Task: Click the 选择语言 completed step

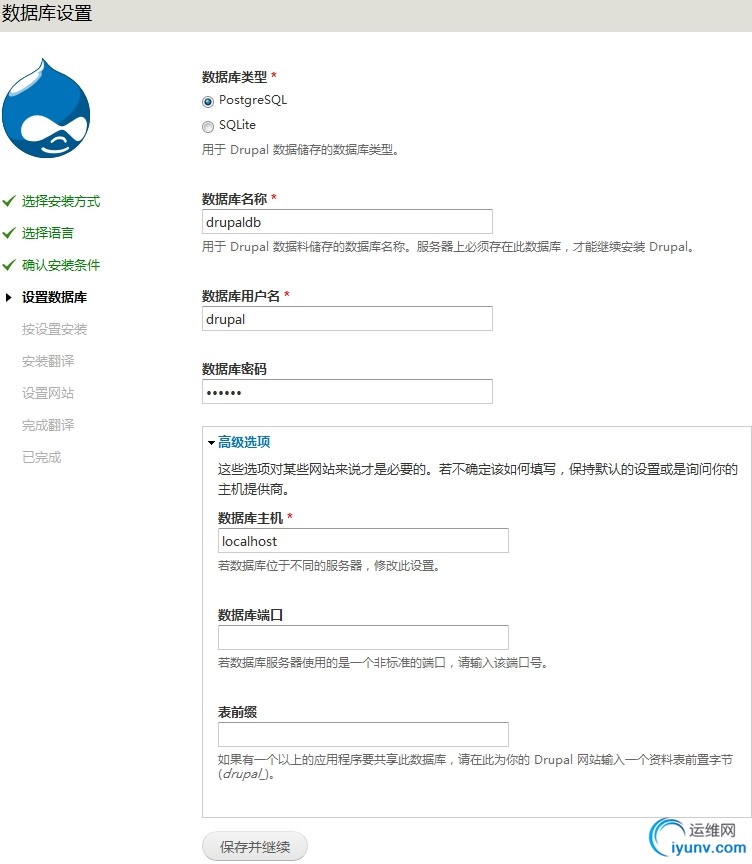Action: 47,233
